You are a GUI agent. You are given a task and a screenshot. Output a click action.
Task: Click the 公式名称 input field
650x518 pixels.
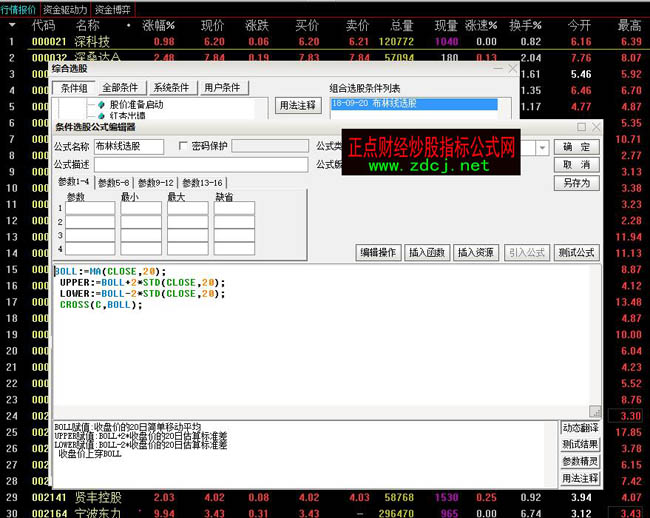pyautogui.click(x=129, y=146)
